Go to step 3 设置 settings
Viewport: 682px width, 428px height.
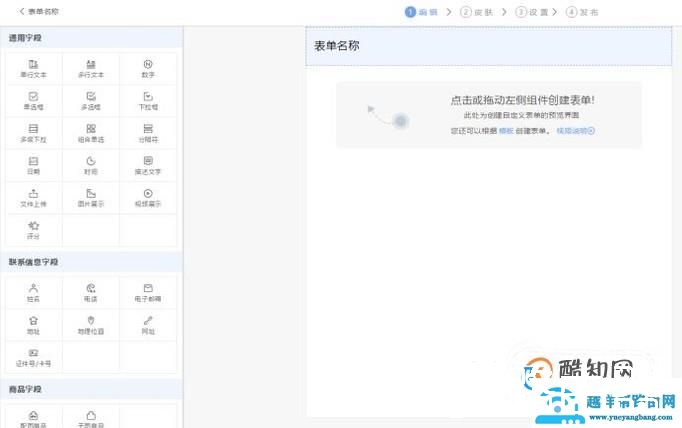click(532, 12)
